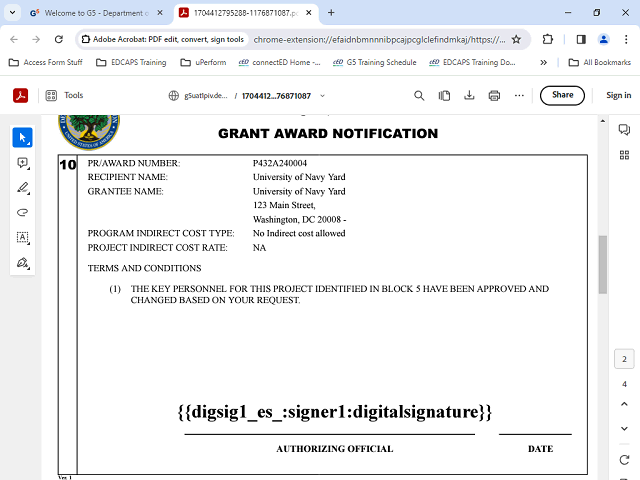Viewport: 640px width, 480px height.
Task: Open the page thumbnails grid icon
Action: coord(624,155)
